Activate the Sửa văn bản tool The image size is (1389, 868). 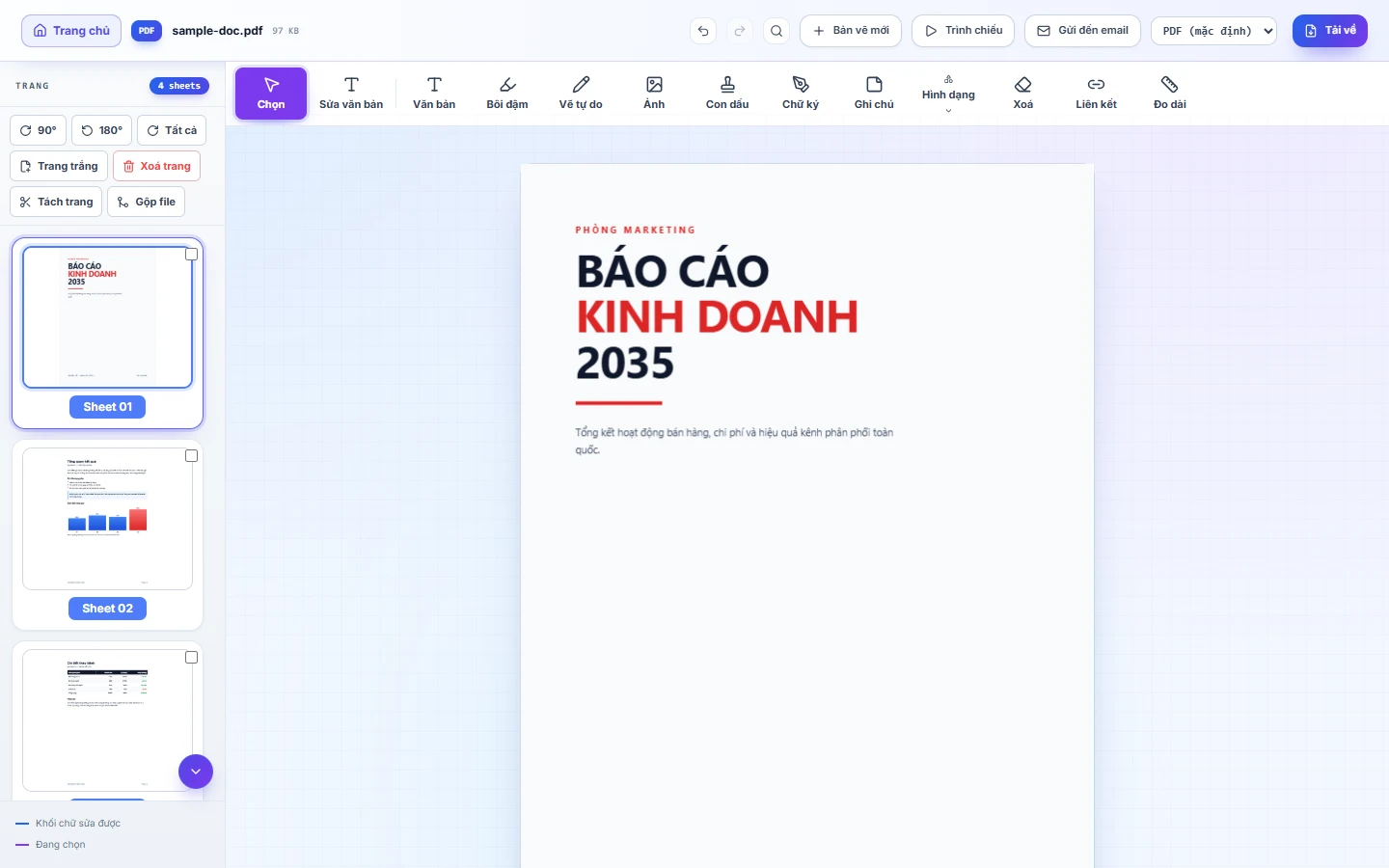click(x=351, y=94)
